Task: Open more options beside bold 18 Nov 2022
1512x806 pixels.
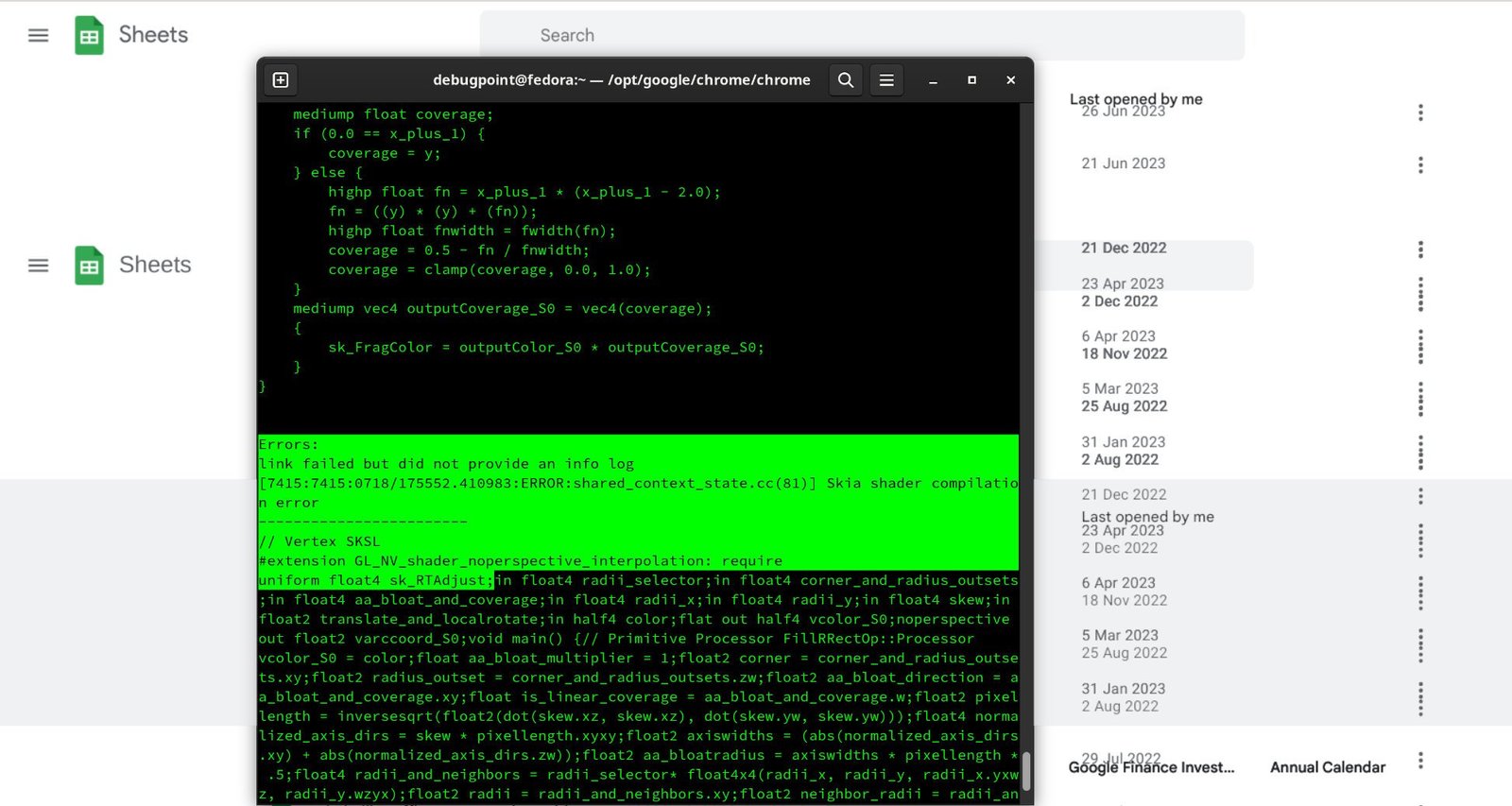Action: click(1420, 354)
